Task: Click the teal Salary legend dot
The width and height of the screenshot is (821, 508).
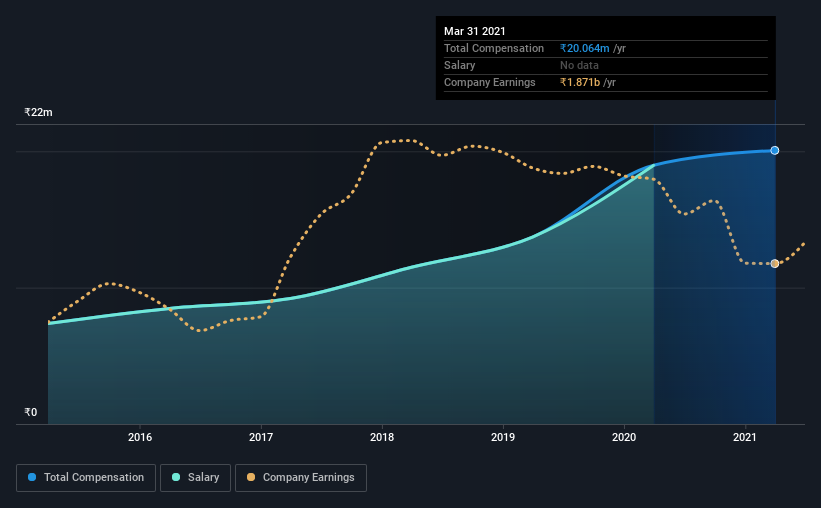Action: tap(176, 477)
